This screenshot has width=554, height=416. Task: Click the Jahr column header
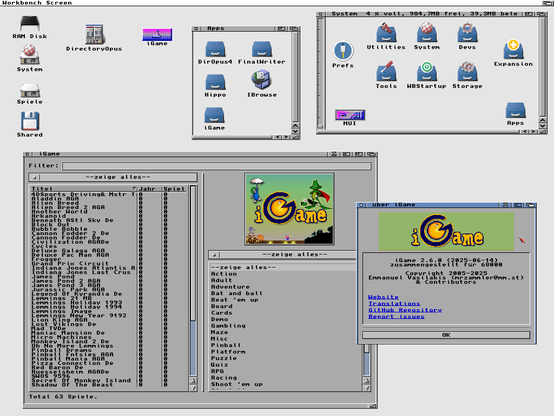pos(150,189)
